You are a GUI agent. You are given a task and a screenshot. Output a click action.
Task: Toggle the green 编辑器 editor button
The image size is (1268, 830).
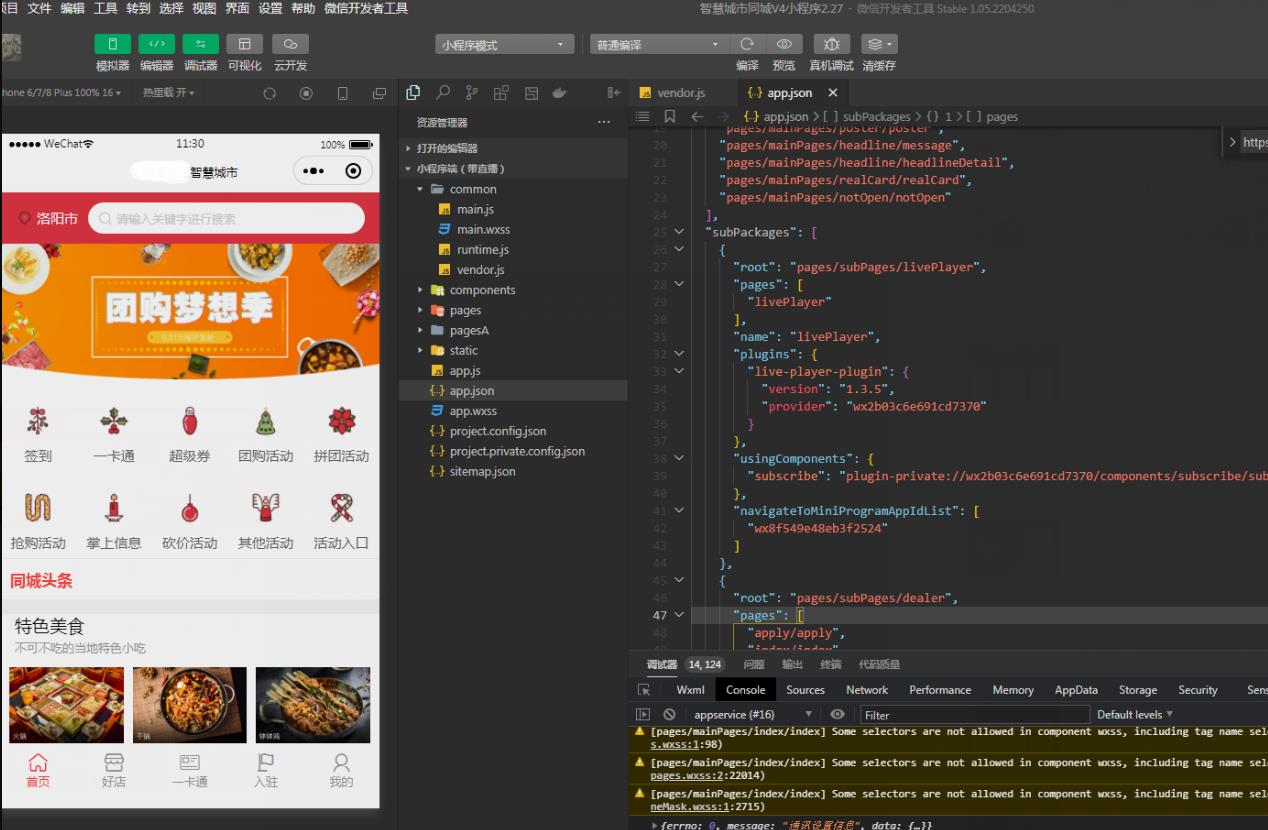coord(156,44)
